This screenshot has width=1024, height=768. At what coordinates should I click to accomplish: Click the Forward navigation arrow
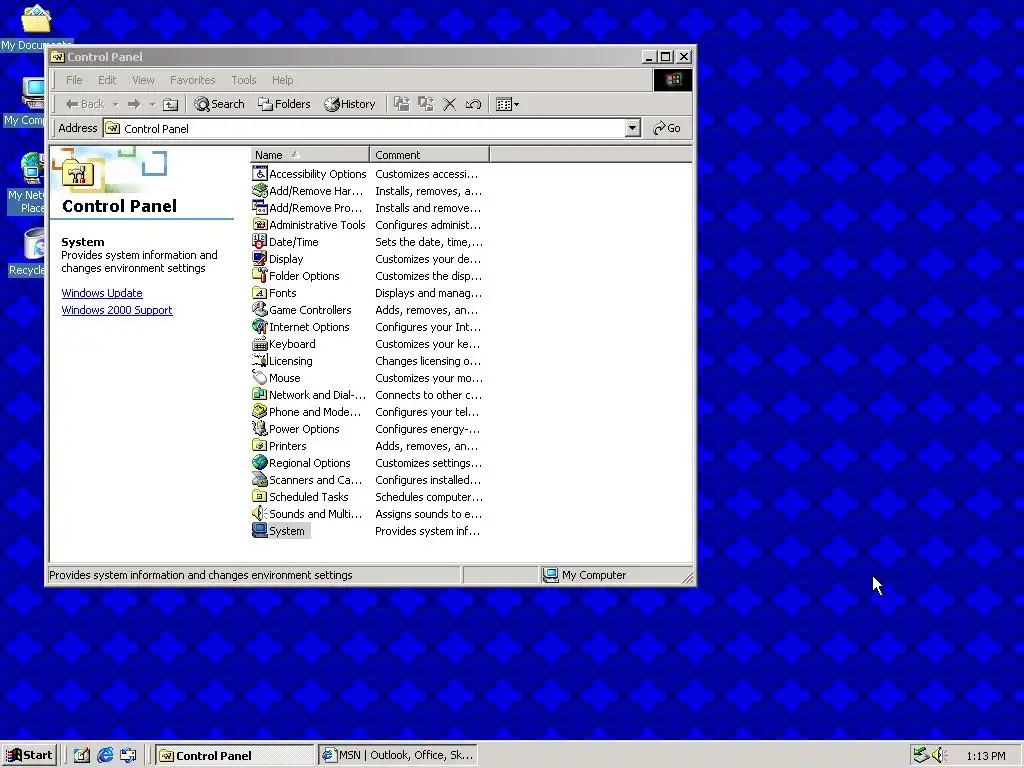tap(134, 104)
